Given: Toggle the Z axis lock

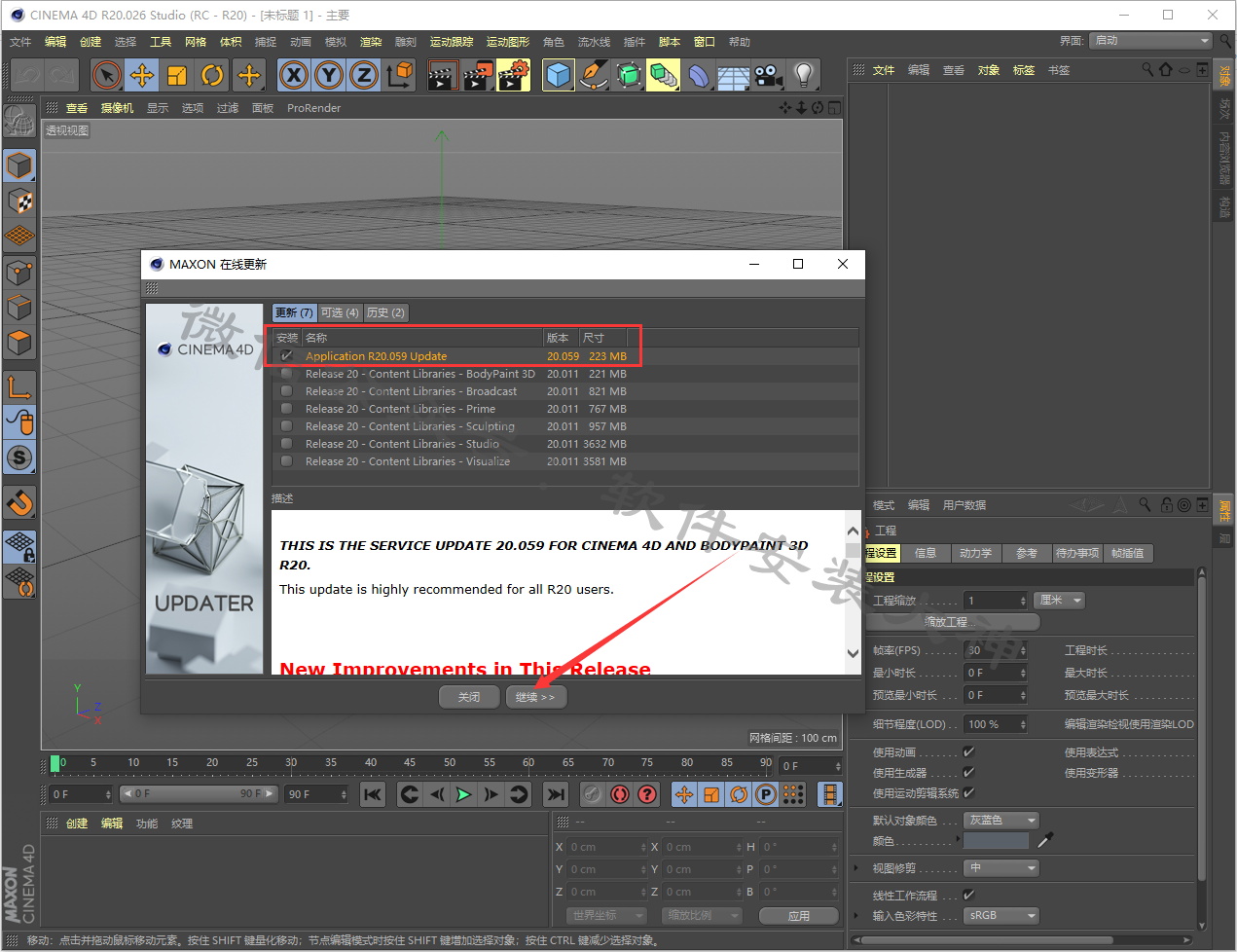Looking at the screenshot, I should coord(364,75).
